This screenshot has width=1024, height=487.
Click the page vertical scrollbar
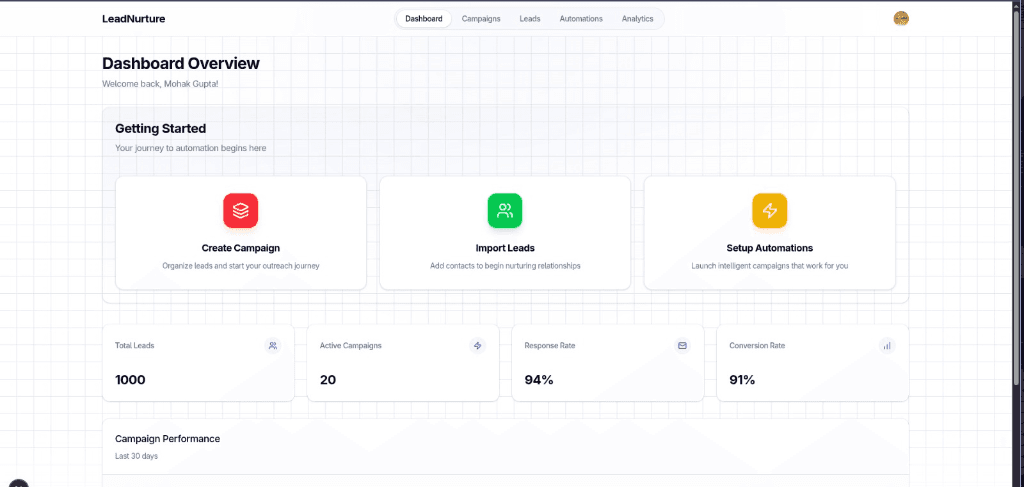(x=1018, y=196)
